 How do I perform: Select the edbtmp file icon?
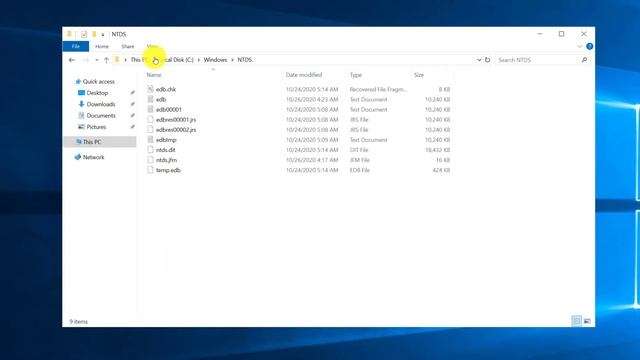[151, 140]
